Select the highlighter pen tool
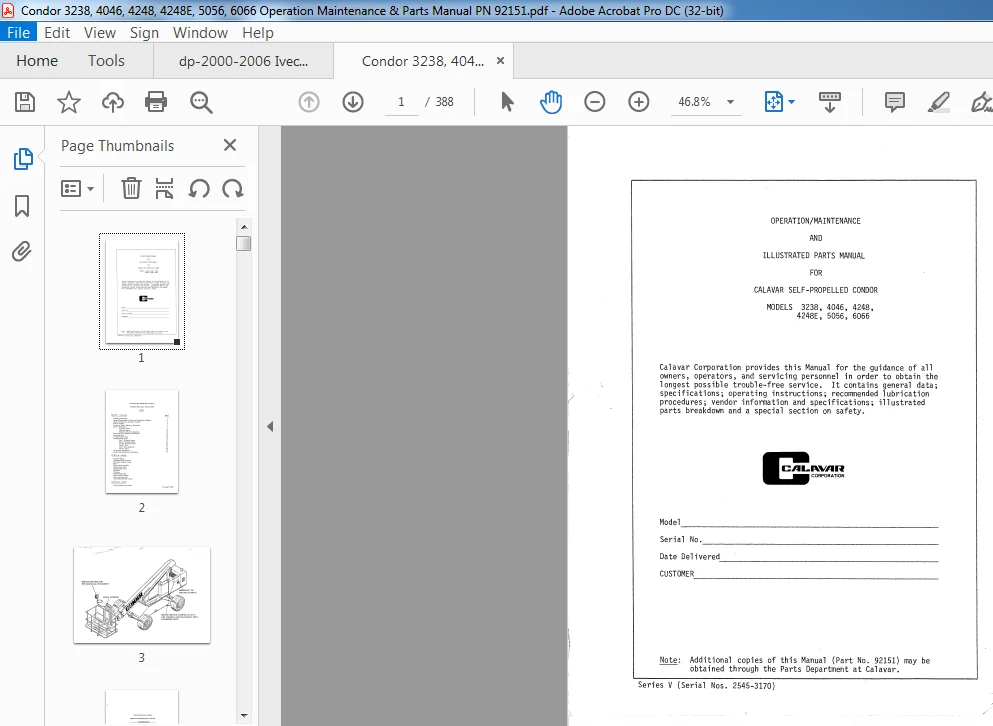Viewport: 993px width, 726px height. coord(939,102)
